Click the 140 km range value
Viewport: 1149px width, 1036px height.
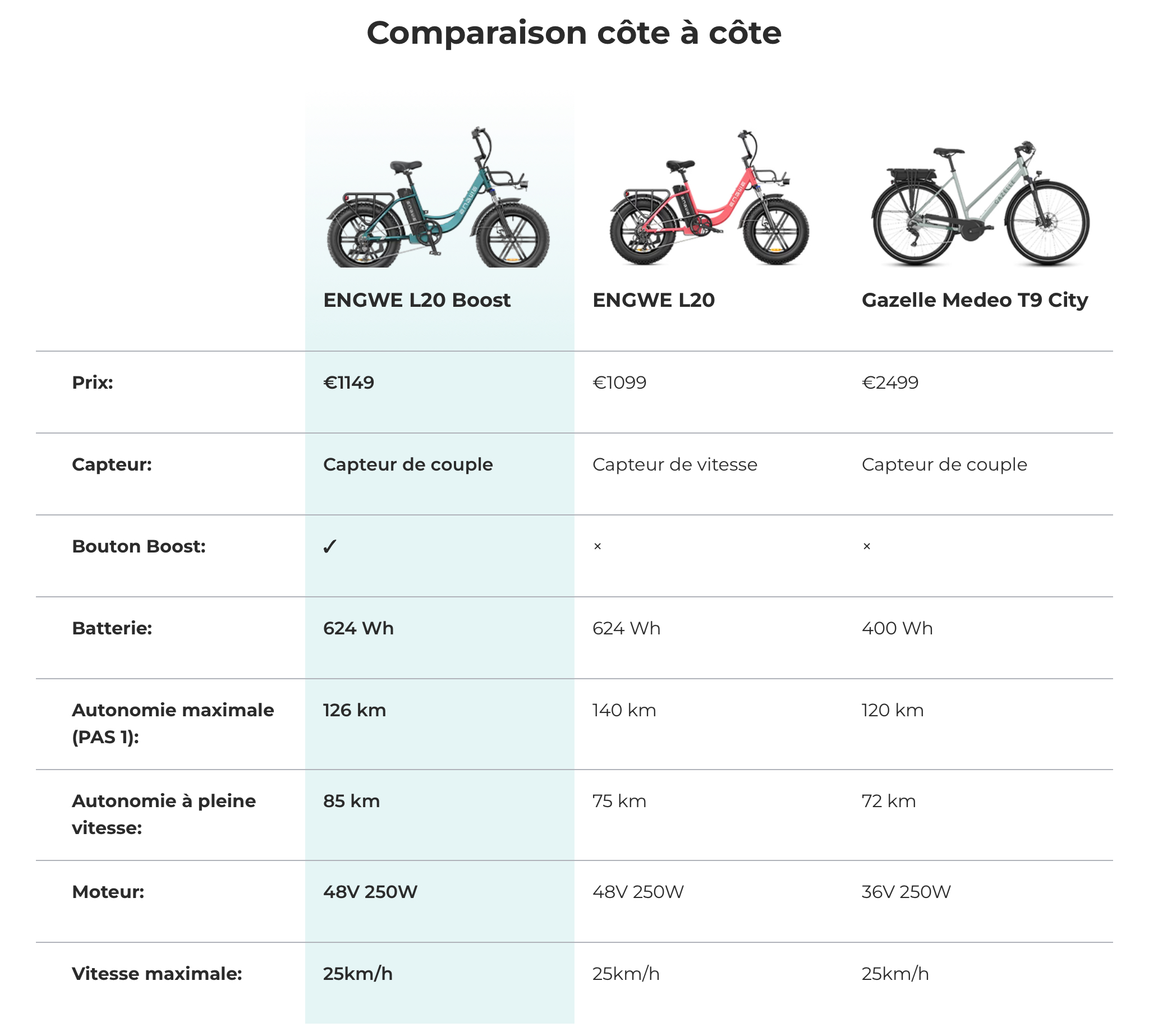(x=624, y=711)
